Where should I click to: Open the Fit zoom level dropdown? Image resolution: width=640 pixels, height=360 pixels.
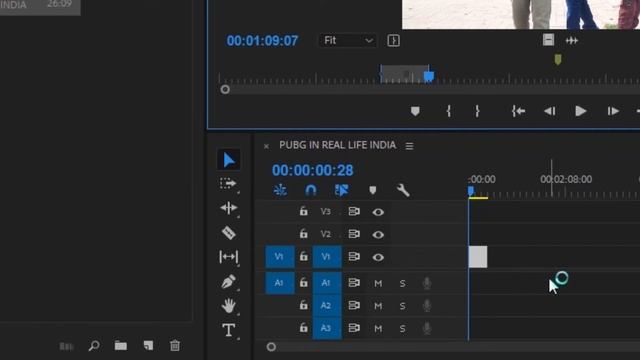(x=348, y=40)
